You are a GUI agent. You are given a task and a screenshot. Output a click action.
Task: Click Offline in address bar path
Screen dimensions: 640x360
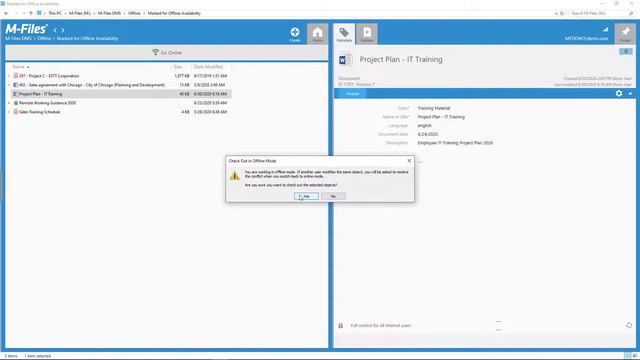tap(134, 13)
